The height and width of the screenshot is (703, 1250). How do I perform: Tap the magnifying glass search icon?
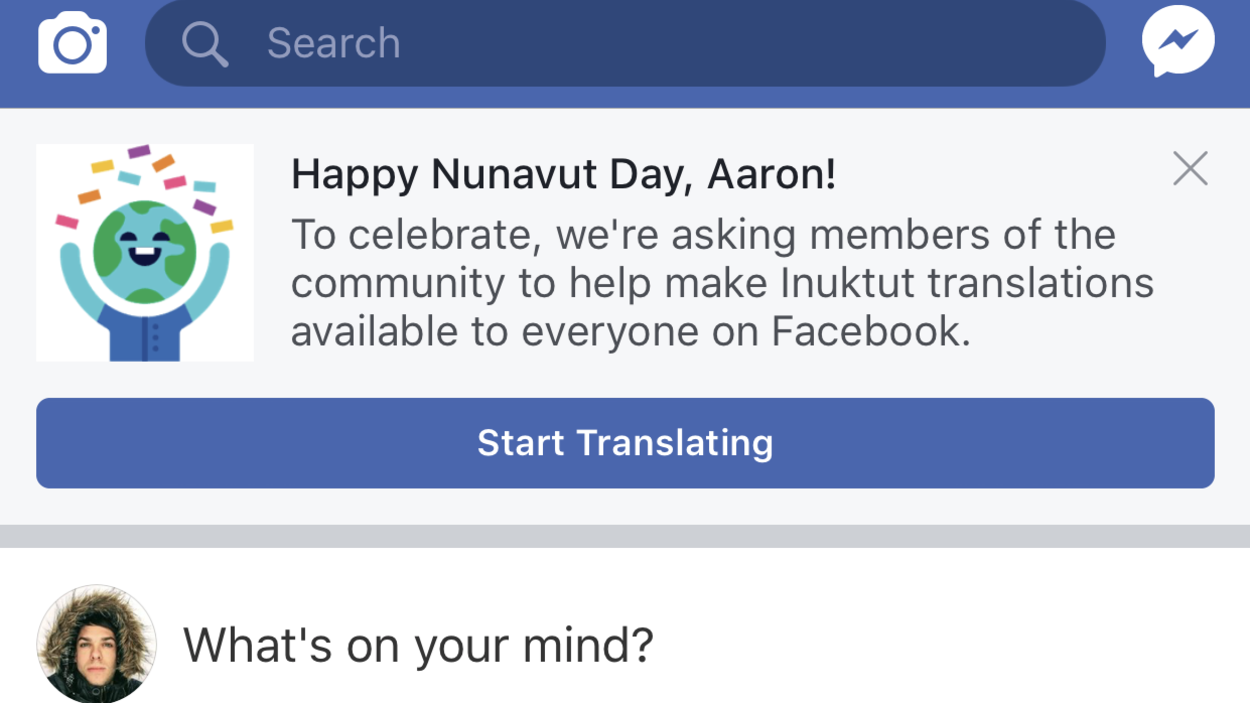pos(204,44)
